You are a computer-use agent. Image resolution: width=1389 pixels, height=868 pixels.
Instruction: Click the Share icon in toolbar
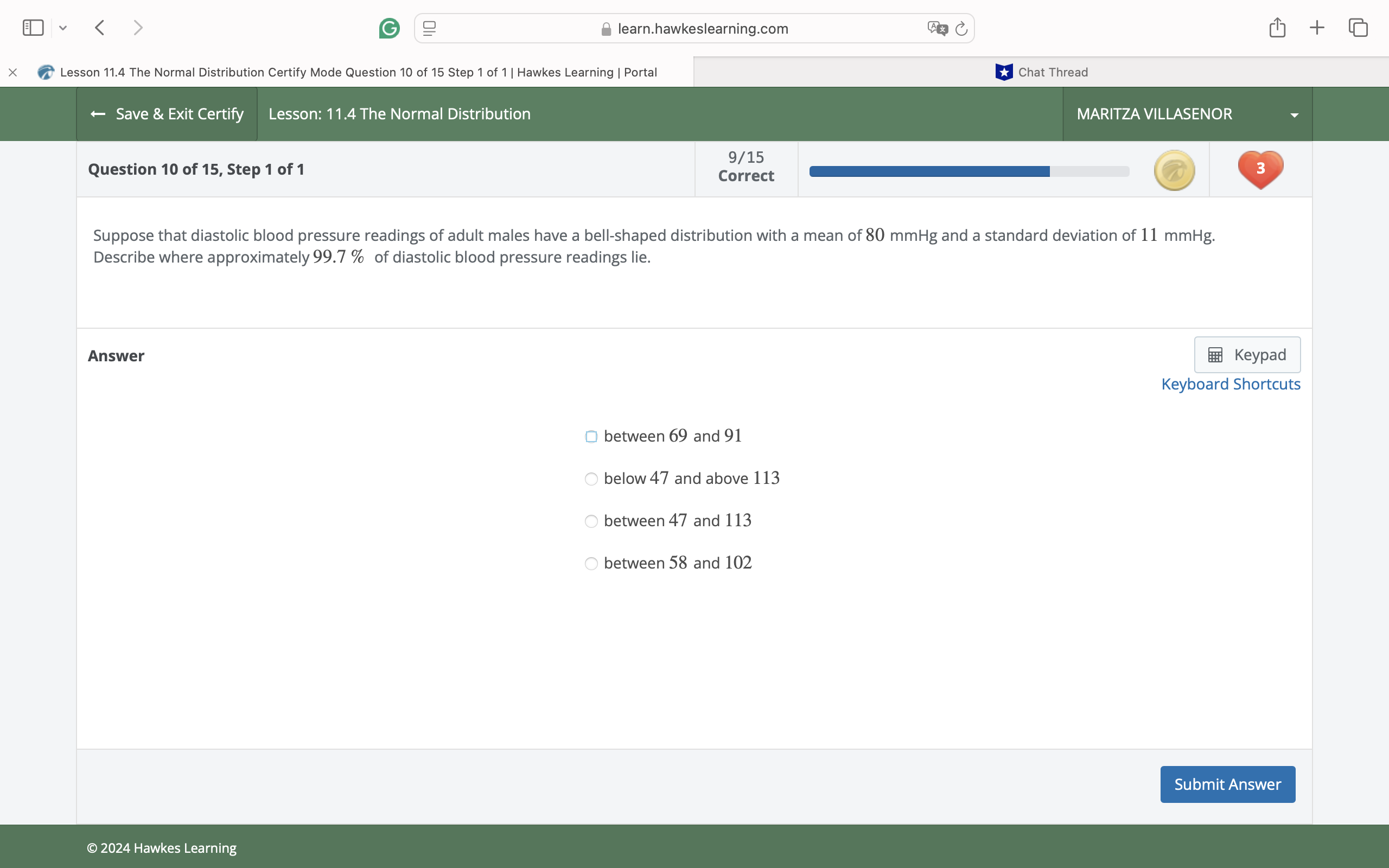[x=1277, y=28]
